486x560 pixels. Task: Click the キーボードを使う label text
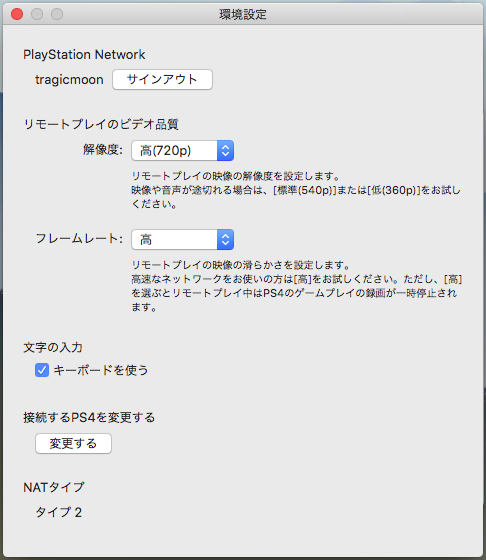pyautogui.click(x=101, y=370)
